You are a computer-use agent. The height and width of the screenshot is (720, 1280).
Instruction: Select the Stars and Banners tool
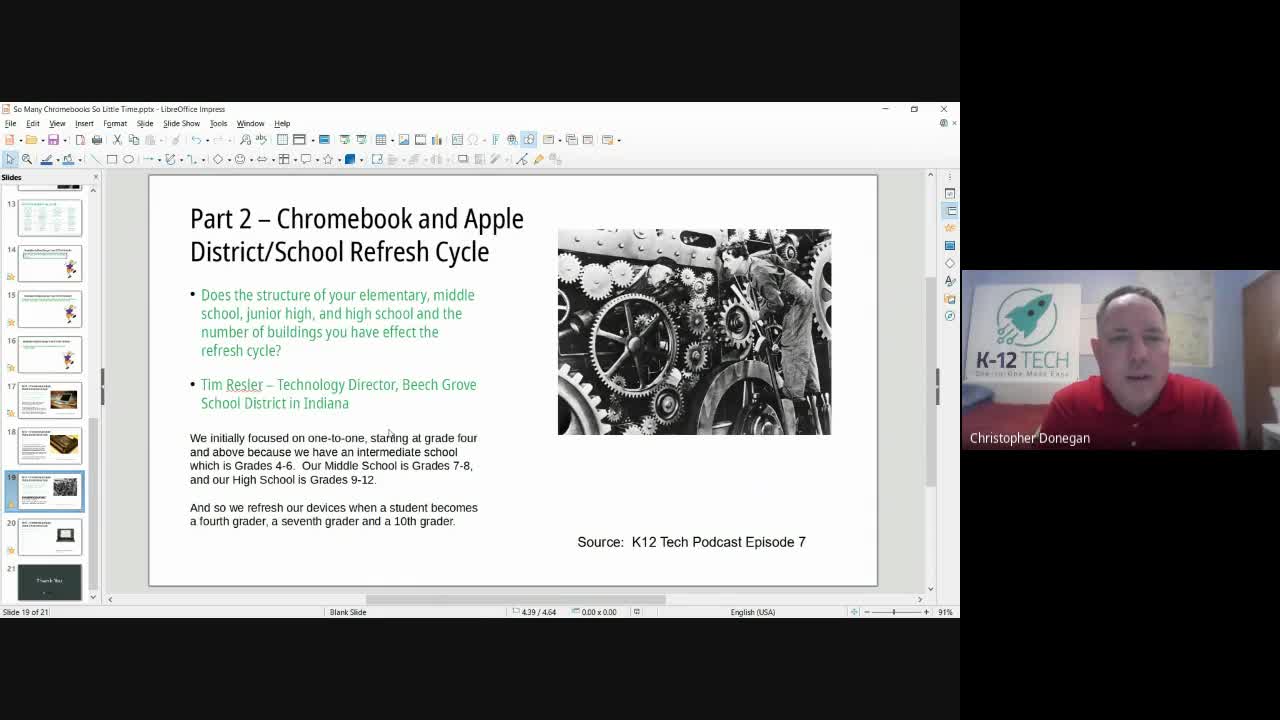[x=327, y=160]
